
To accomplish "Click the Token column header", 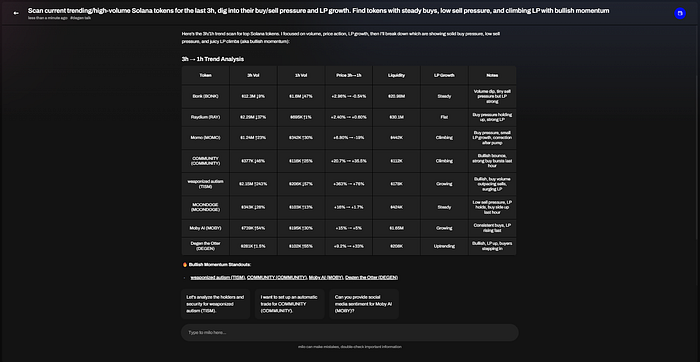I will pos(205,75).
